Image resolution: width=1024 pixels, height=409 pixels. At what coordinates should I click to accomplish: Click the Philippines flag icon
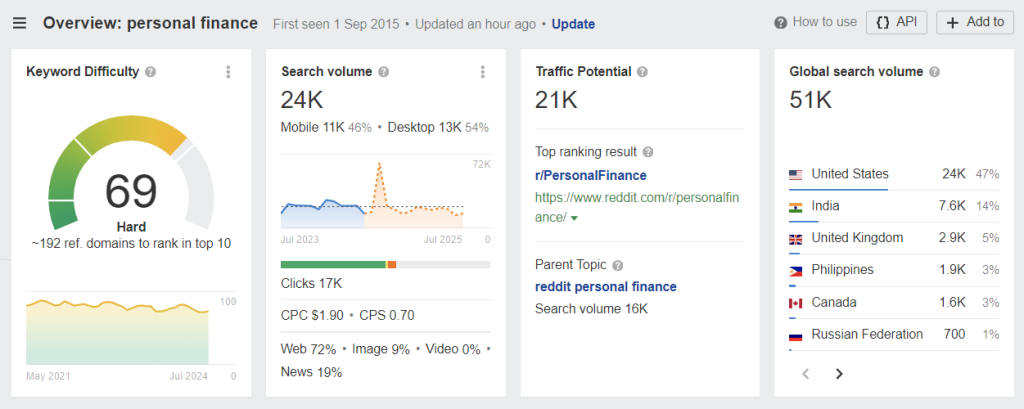[795, 271]
